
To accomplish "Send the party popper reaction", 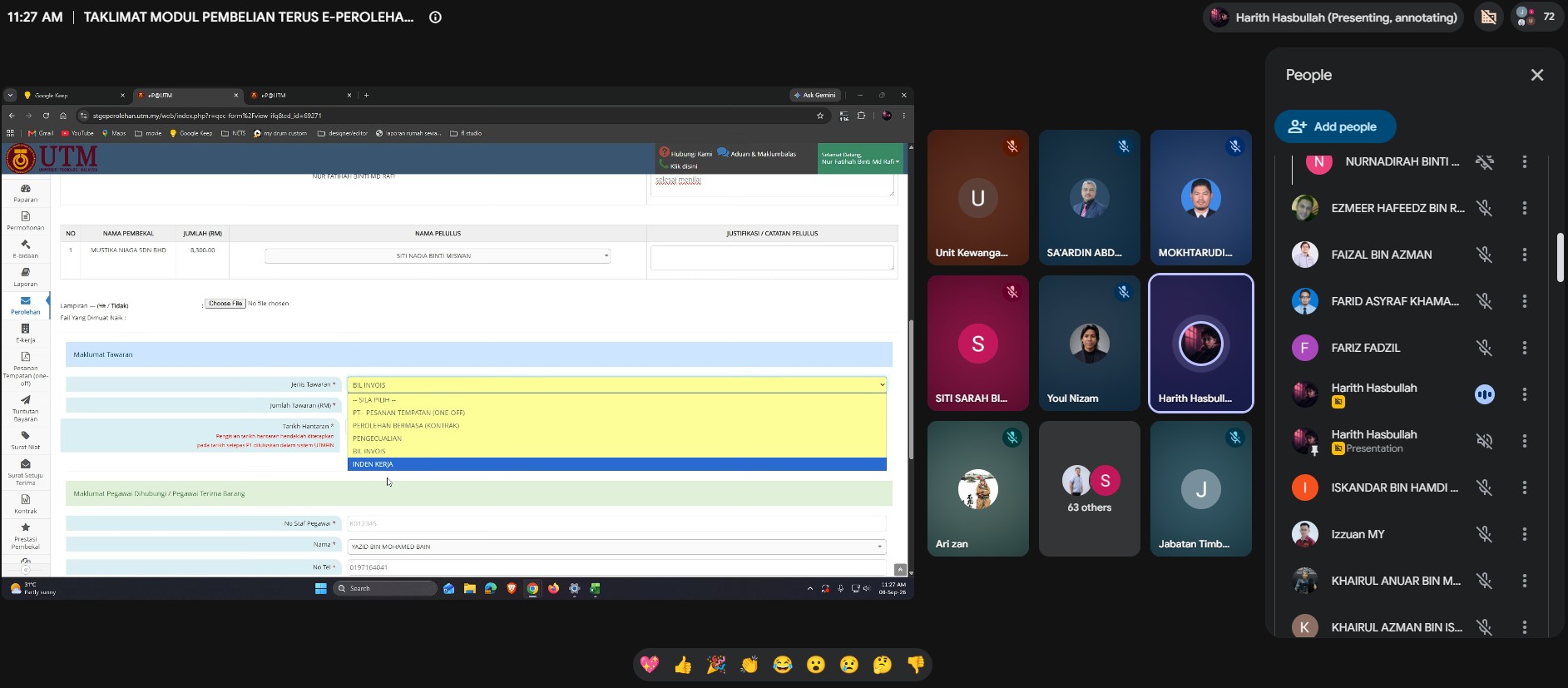I will pyautogui.click(x=716, y=665).
